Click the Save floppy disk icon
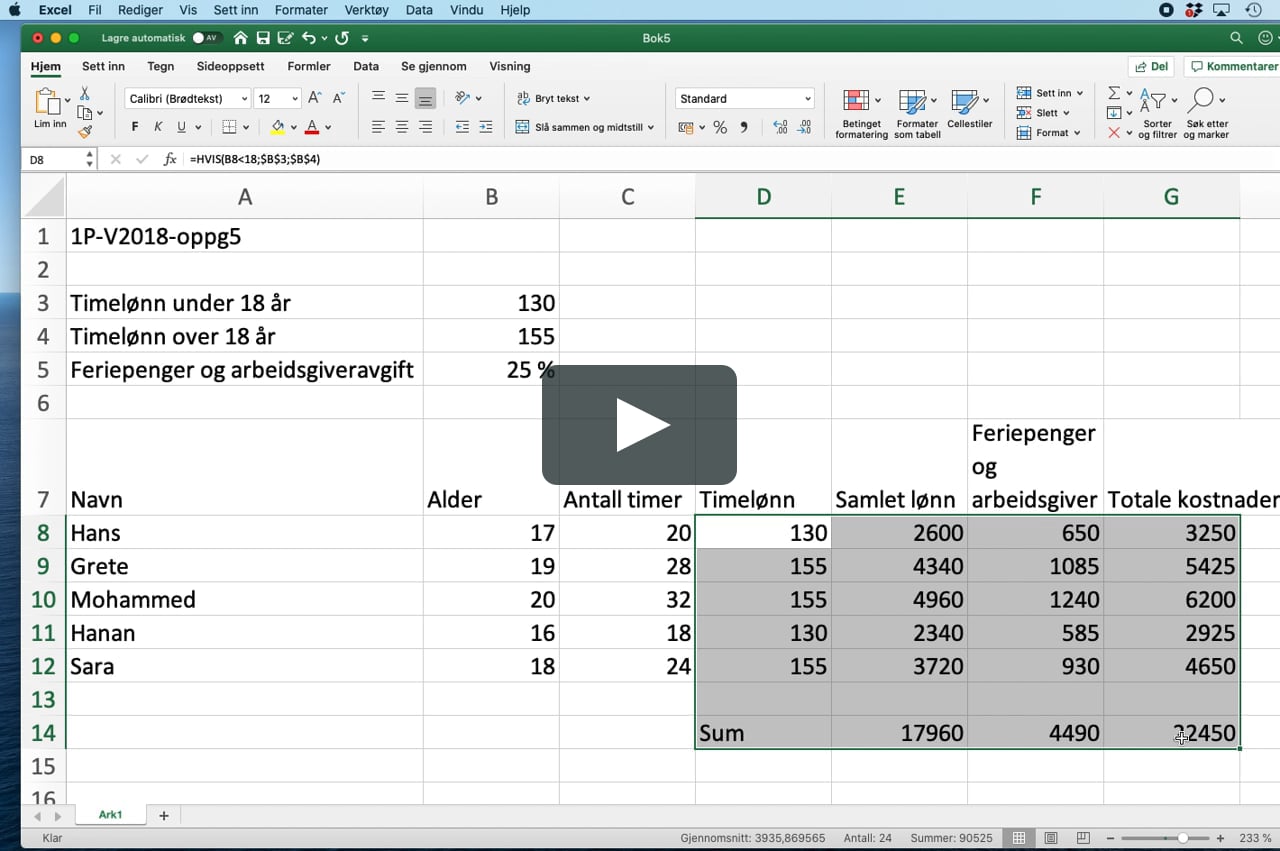Viewport: 1280px width, 851px height. tap(263, 38)
